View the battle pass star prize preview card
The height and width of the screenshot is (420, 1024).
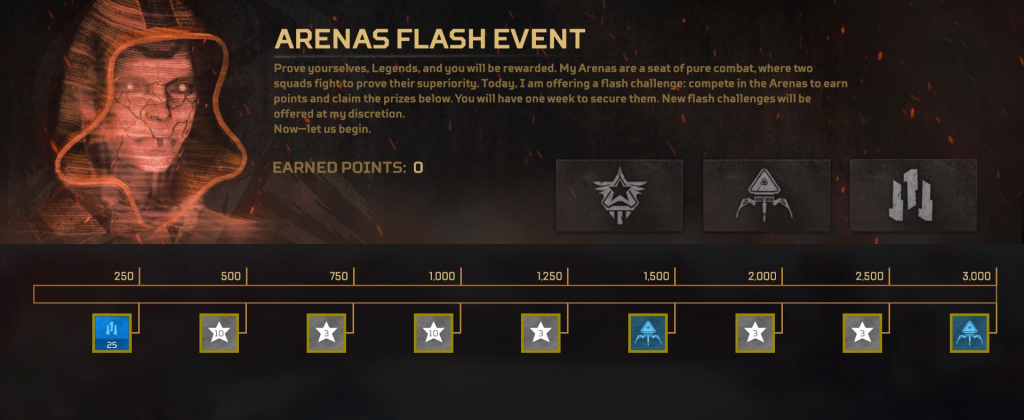click(619, 195)
